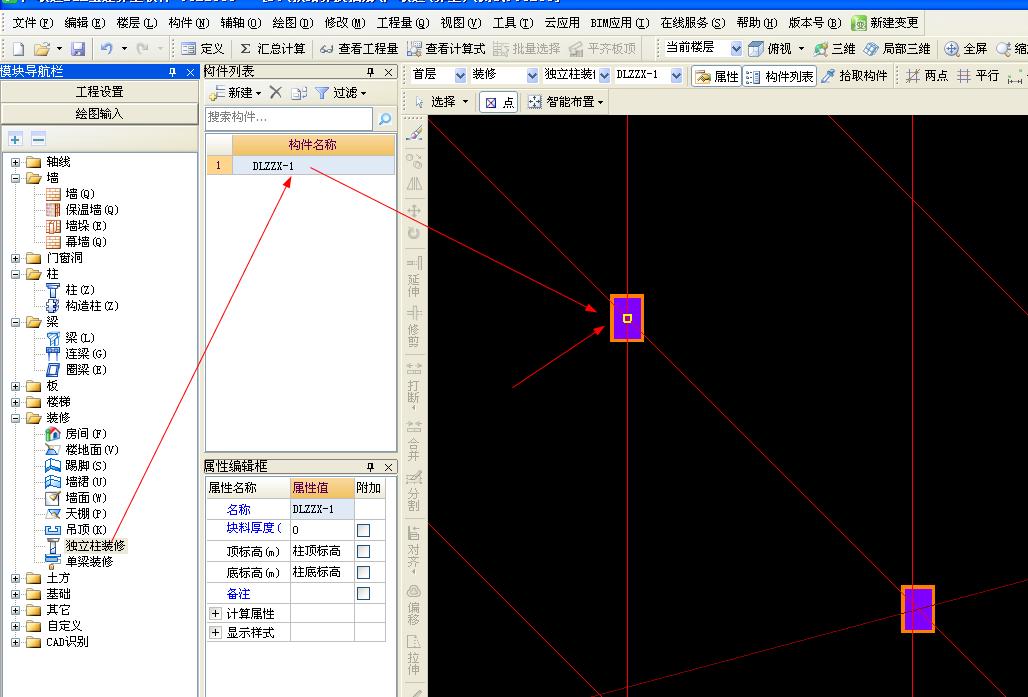The width and height of the screenshot is (1028, 697).
Task: Check the 顶标高 附加 checkbox
Action: (x=363, y=551)
